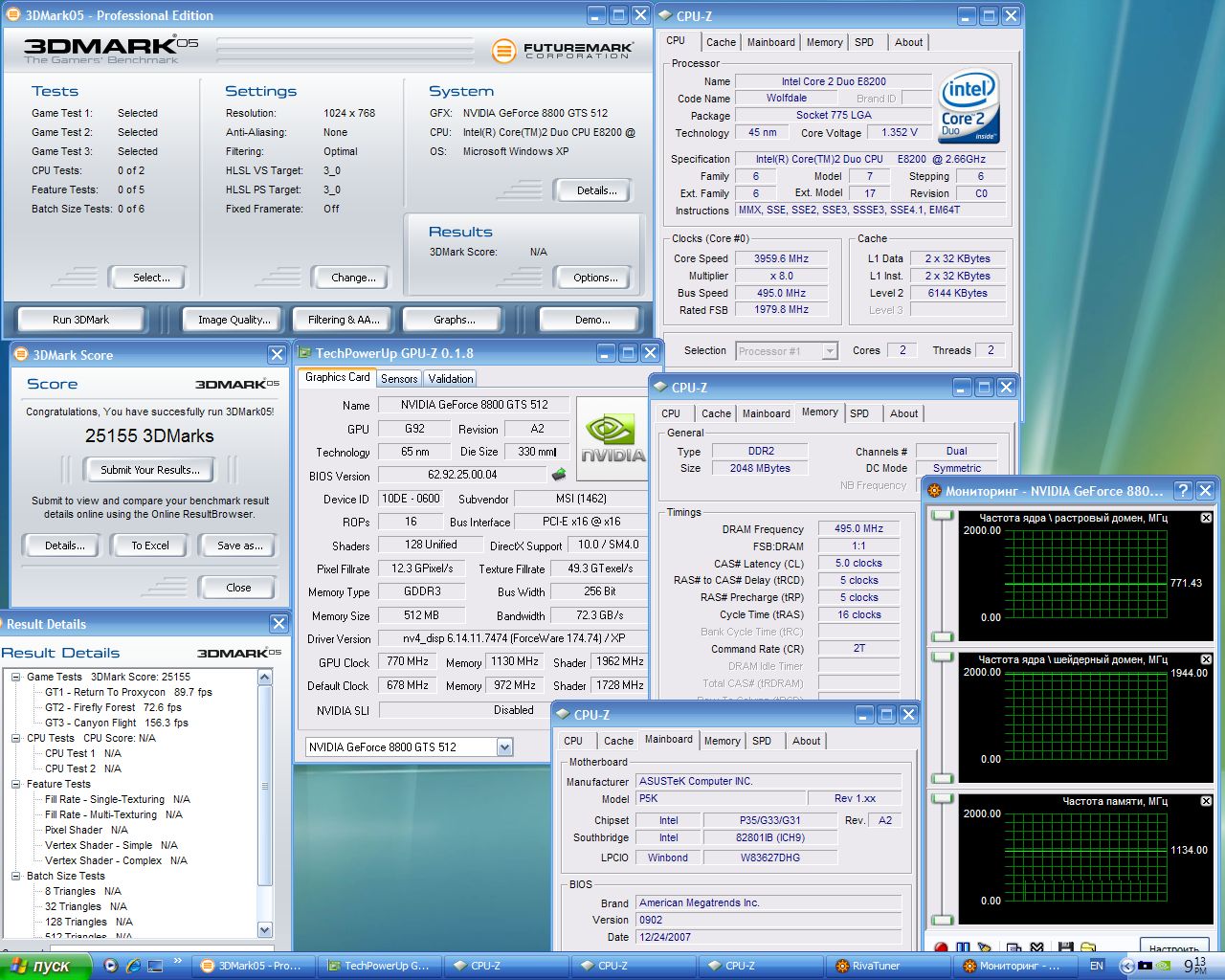Click the Run 3DMark button

coord(80,320)
